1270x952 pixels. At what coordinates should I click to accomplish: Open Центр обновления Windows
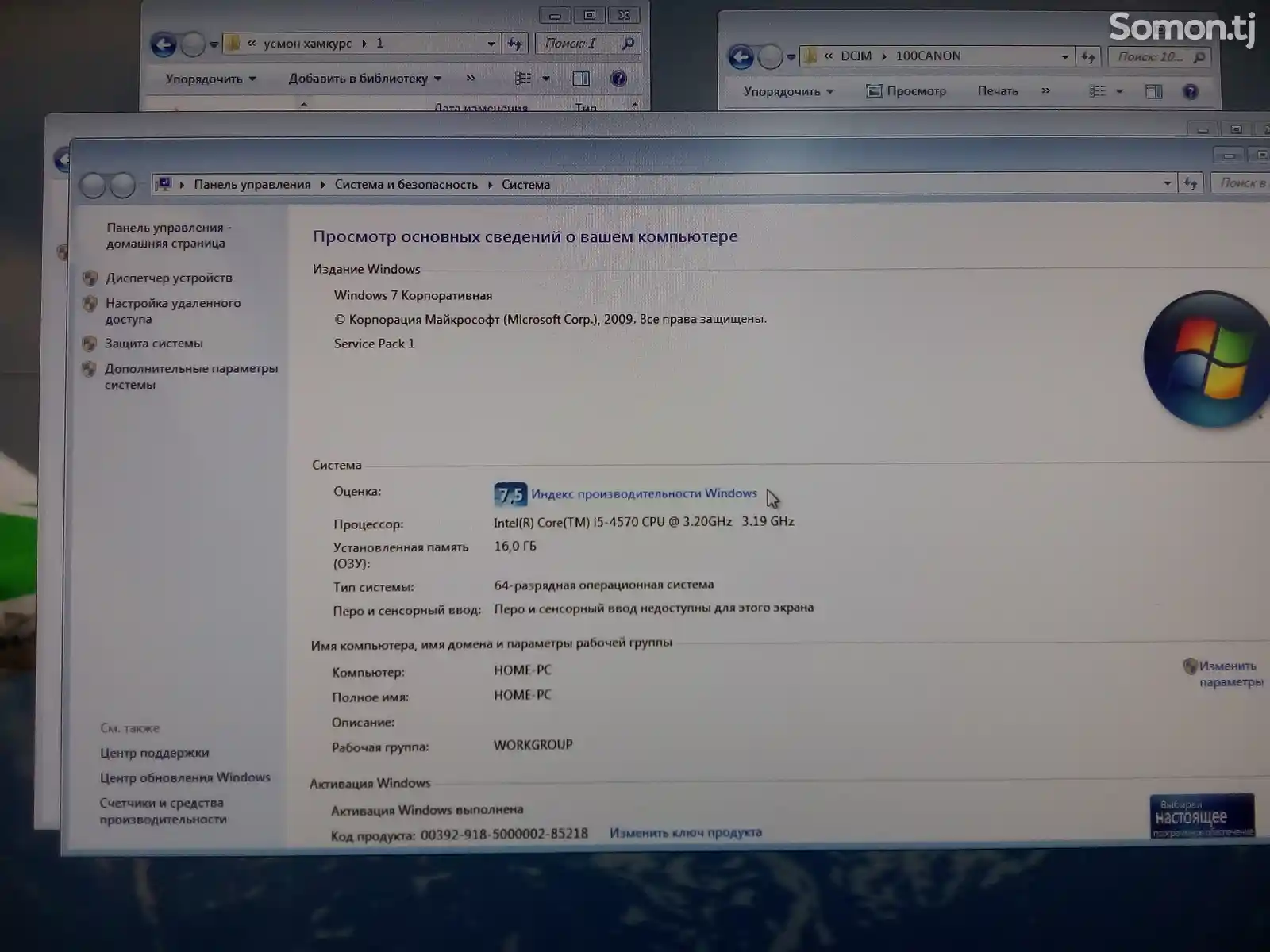pos(185,777)
